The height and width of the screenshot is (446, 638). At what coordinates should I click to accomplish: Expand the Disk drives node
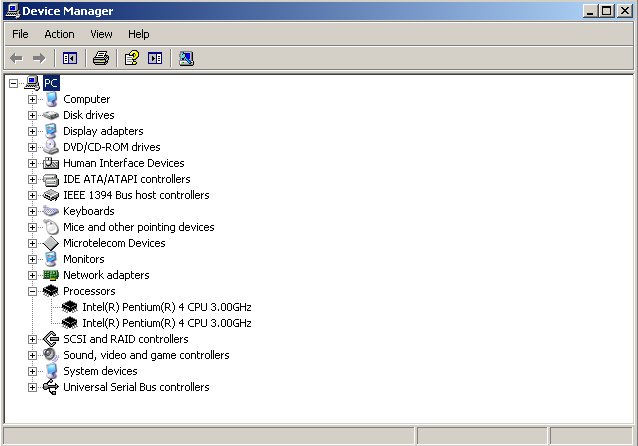pos(32,115)
